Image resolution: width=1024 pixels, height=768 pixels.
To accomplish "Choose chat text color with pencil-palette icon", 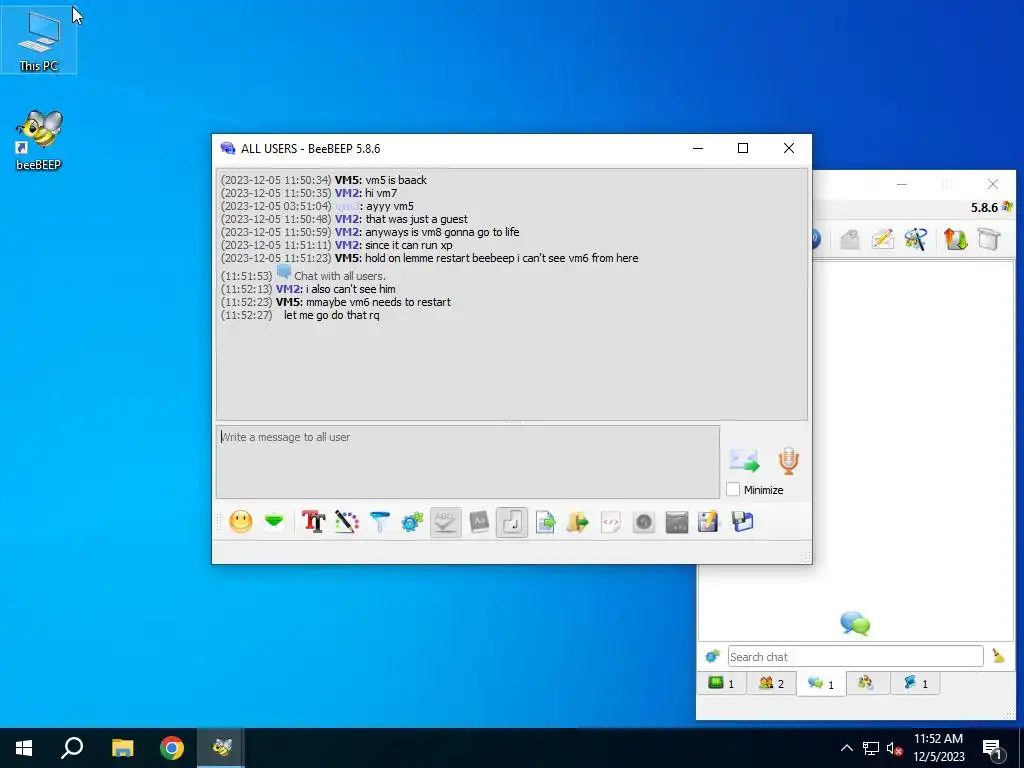I will [347, 522].
